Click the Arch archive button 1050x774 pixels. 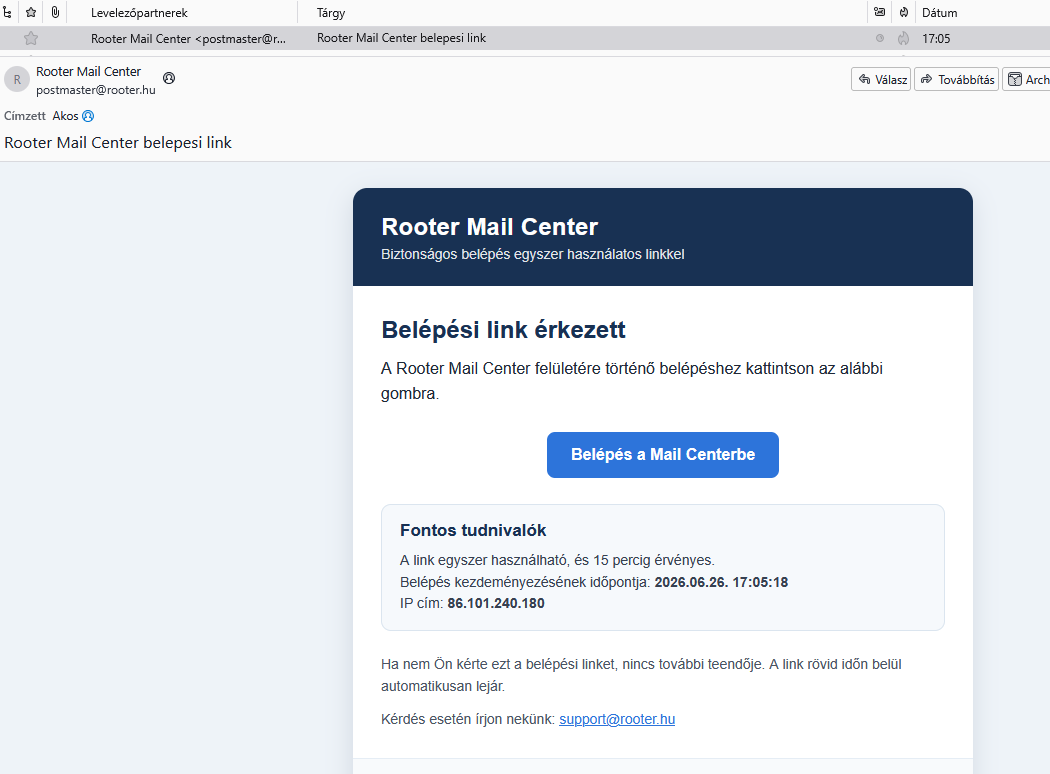pyautogui.click(x=1027, y=79)
